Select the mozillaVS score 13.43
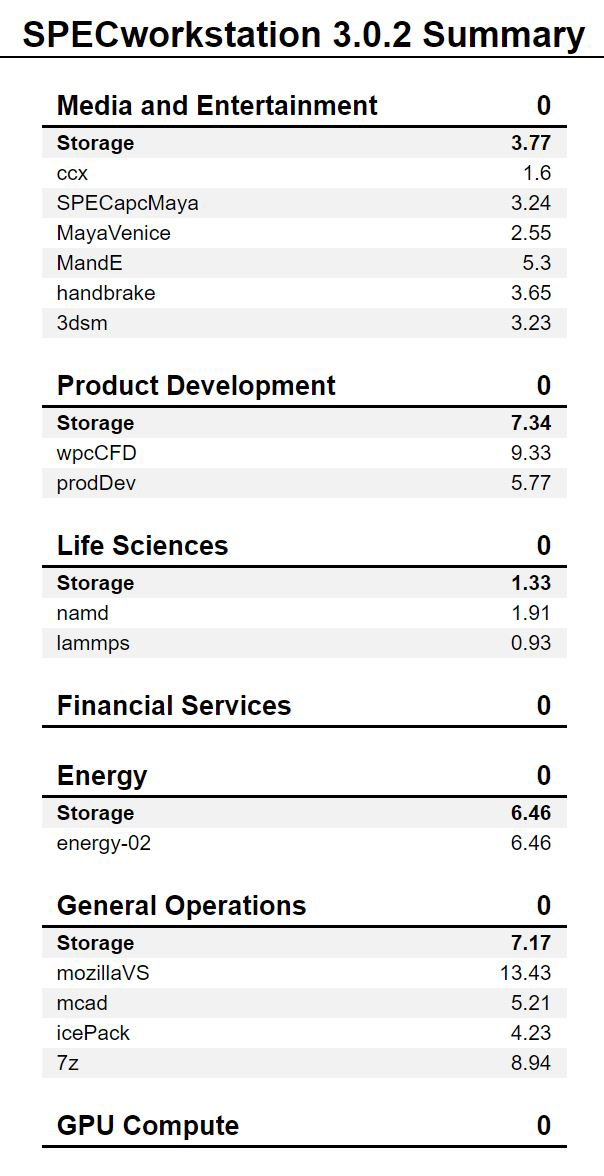This screenshot has height=1176, width=604. tap(525, 973)
